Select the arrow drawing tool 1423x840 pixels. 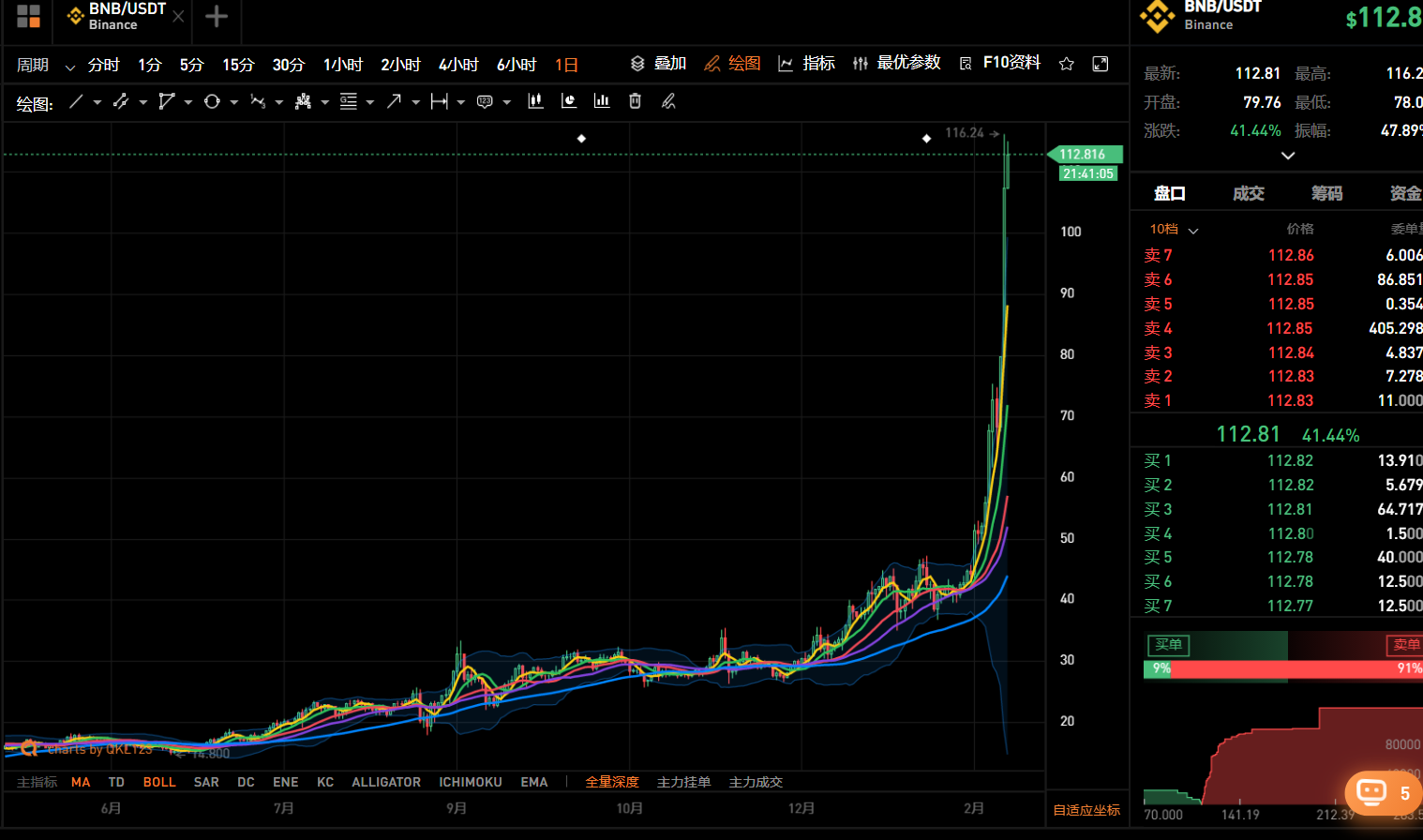click(394, 101)
